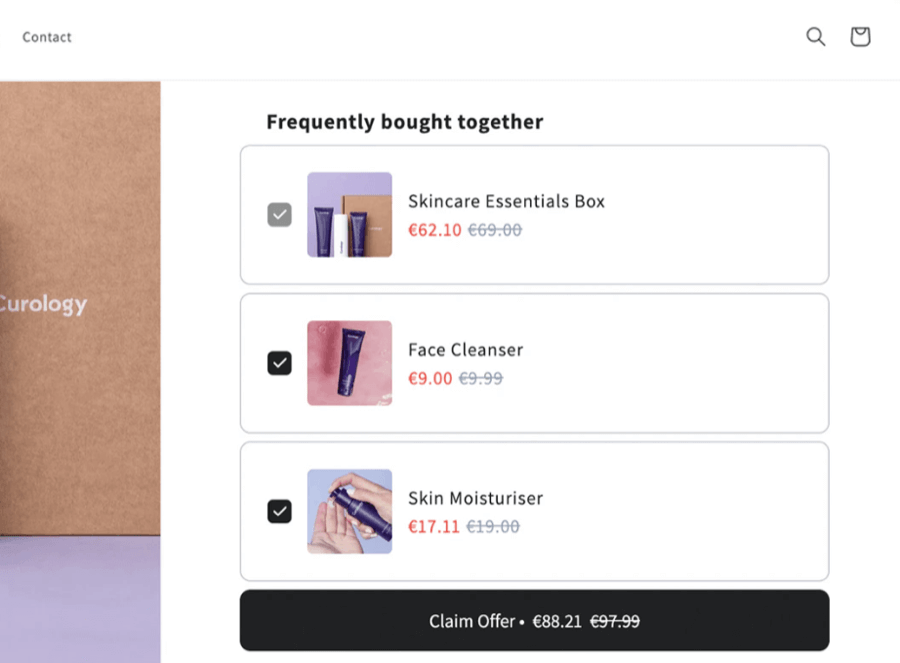Uncheck the Skincare Essentials Box checkbox
900x663 pixels.
(279, 213)
